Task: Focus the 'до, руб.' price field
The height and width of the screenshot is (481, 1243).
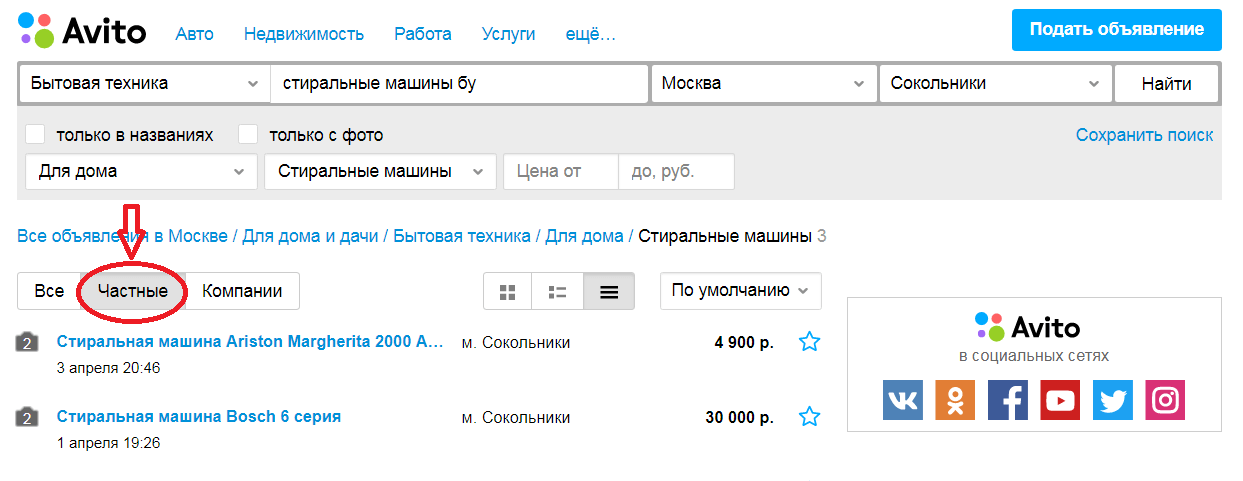Action: pos(677,171)
